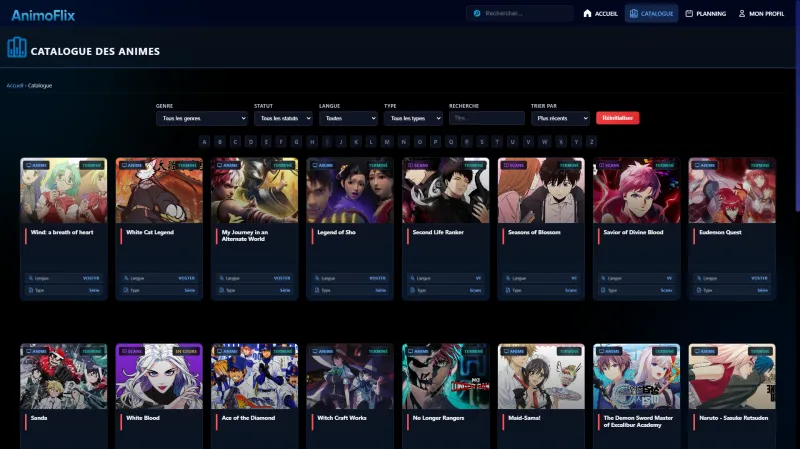Open Savior of Divine Blood cover
This screenshot has width=800, height=449.
pyautogui.click(x=637, y=190)
